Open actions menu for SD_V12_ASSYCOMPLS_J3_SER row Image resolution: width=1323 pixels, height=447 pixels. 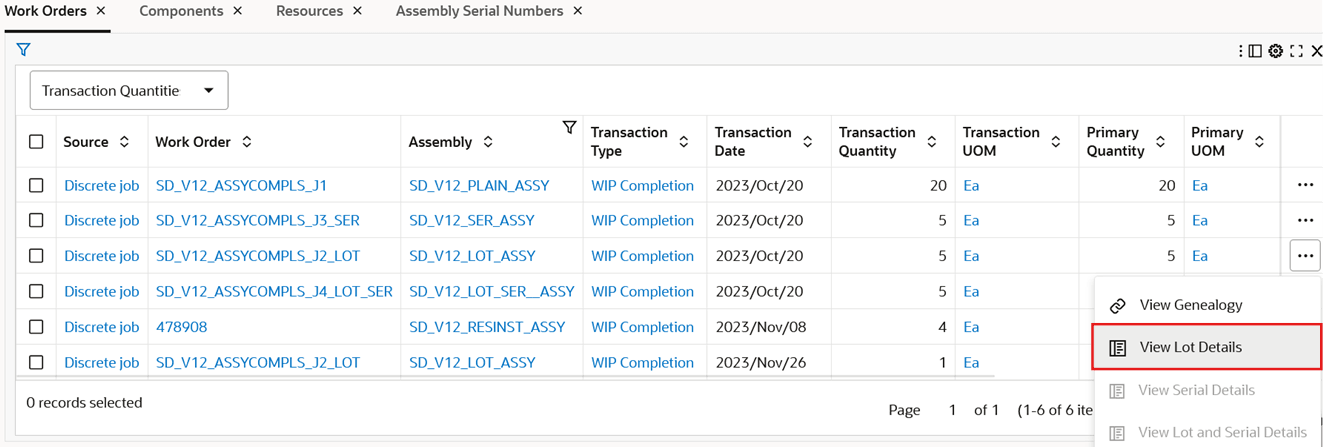coord(1305,220)
